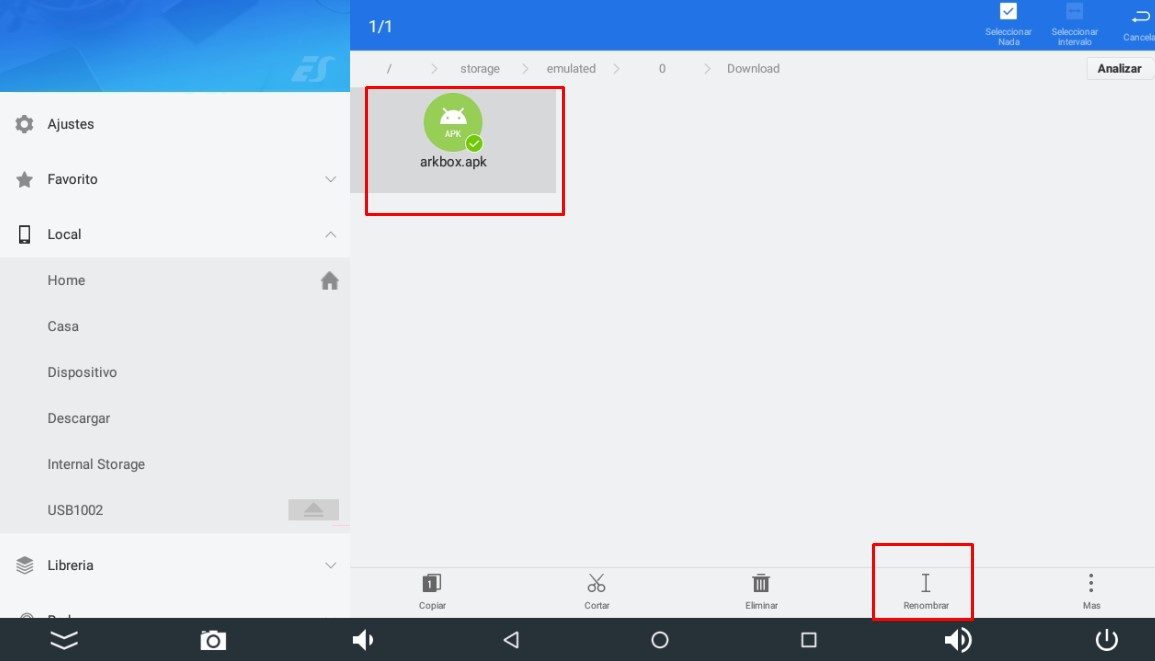Toggle Seleccionar Nada checkbox
The image size is (1155, 661).
[1008, 13]
